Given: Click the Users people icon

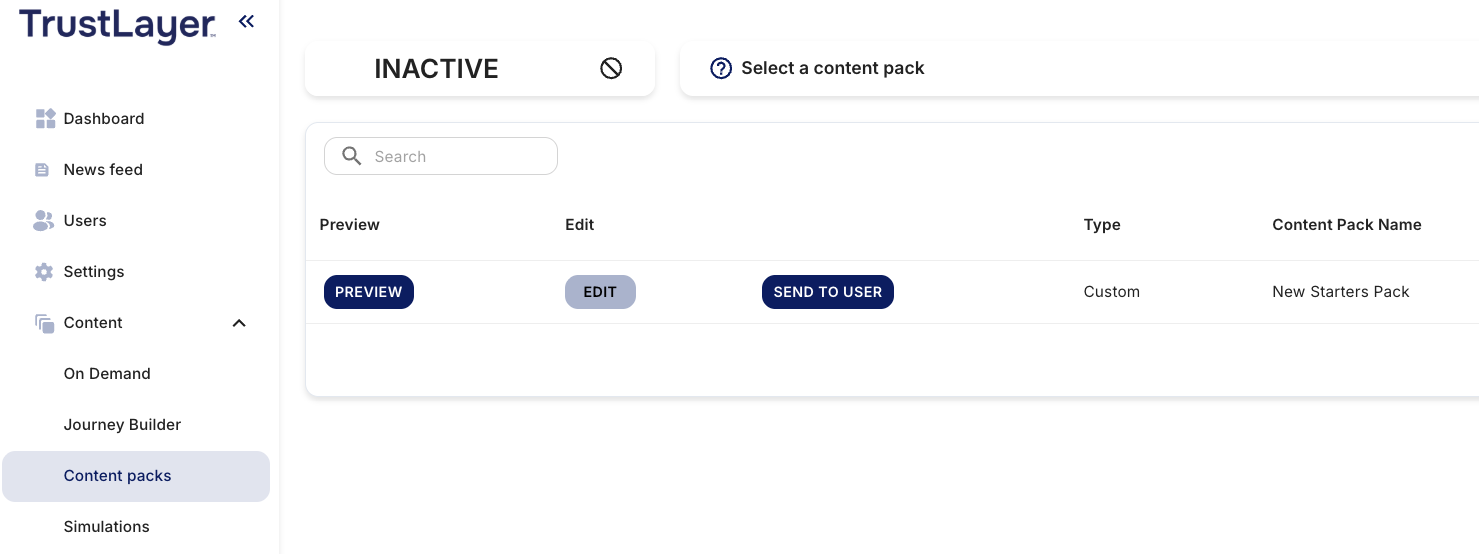Looking at the screenshot, I should 44,221.
